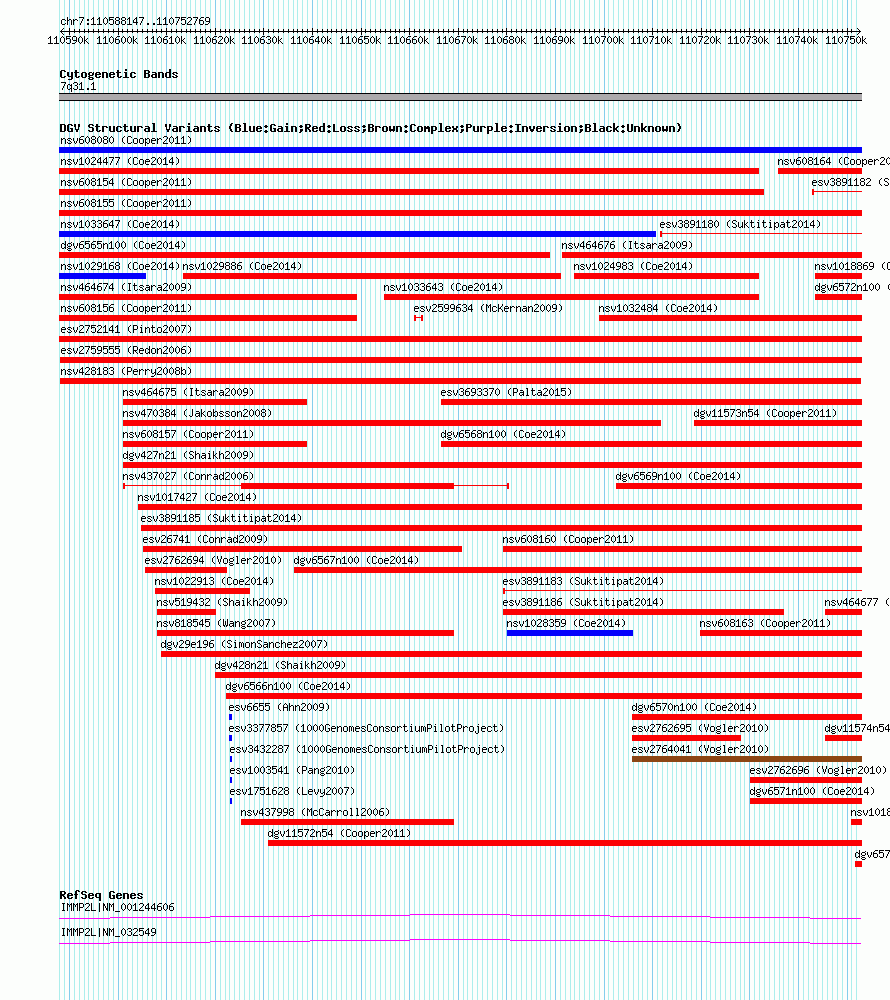Open nsv464676 (Itsara2009) variant label

point(627,246)
